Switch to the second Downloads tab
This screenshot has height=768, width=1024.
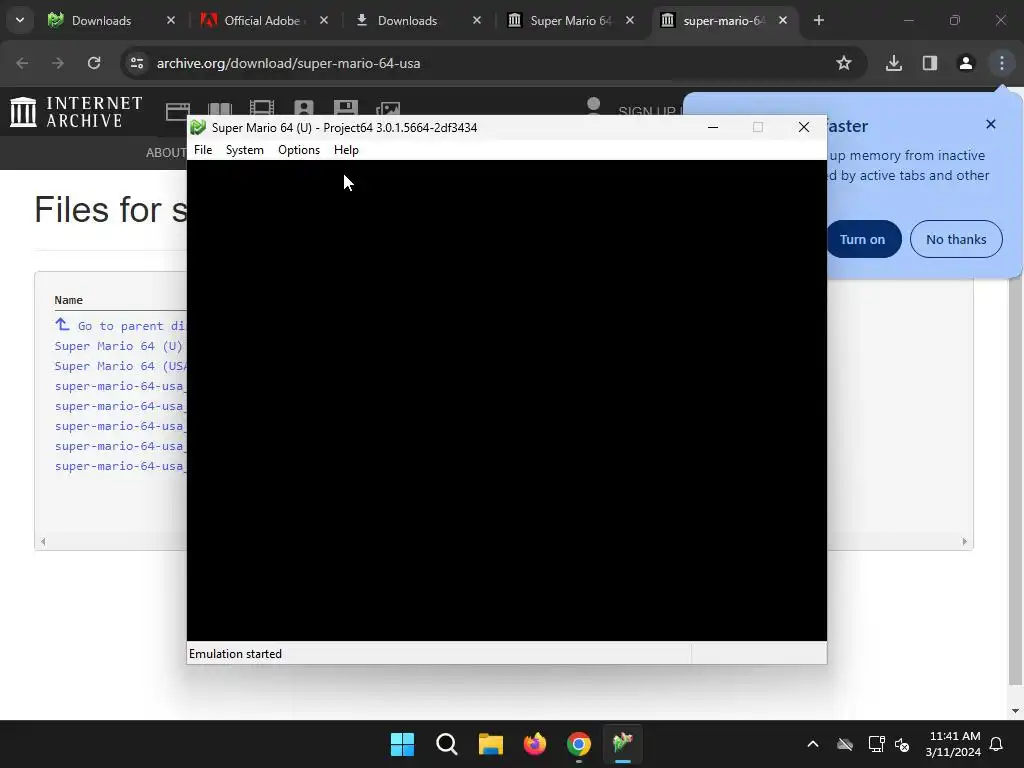(418, 20)
